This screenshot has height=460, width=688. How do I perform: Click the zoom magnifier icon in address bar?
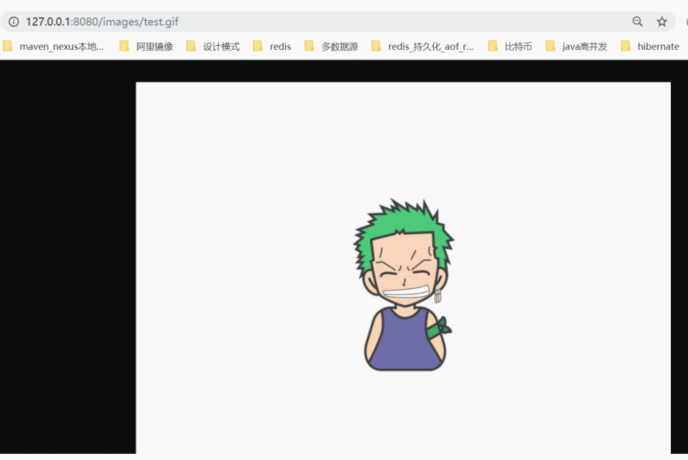coord(637,21)
